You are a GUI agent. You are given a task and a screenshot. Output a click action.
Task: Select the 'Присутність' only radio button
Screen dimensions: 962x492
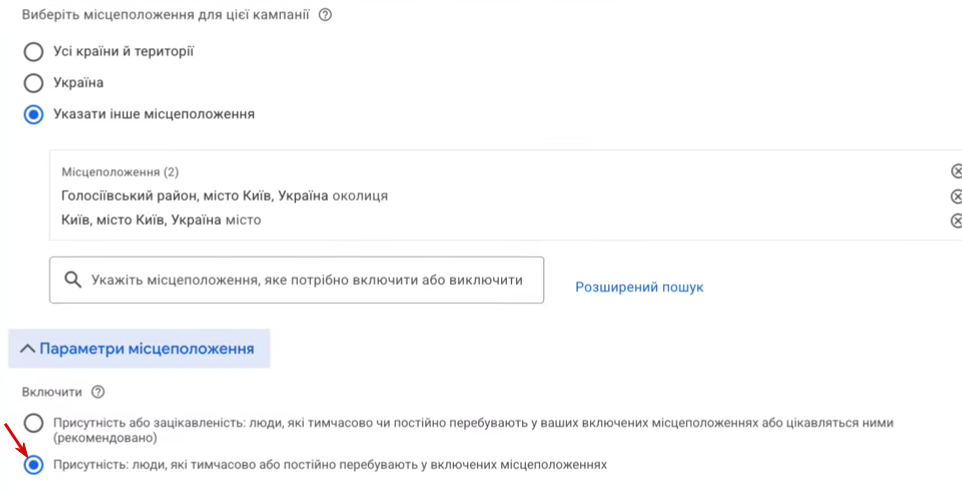coord(34,465)
